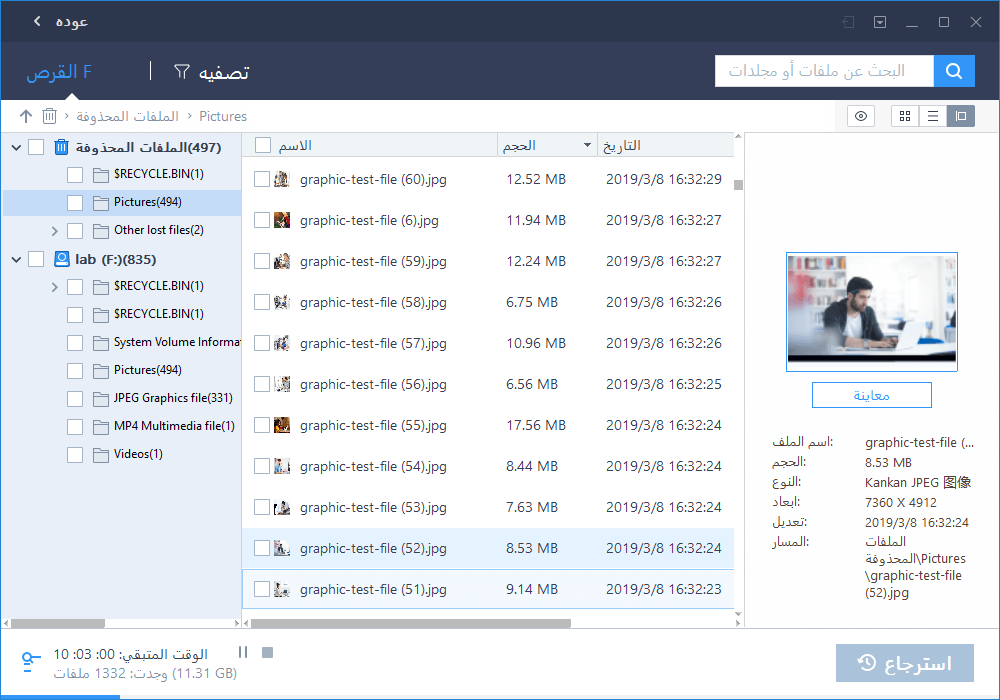Click in the file search input field
The width and height of the screenshot is (1000, 700).
[824, 71]
